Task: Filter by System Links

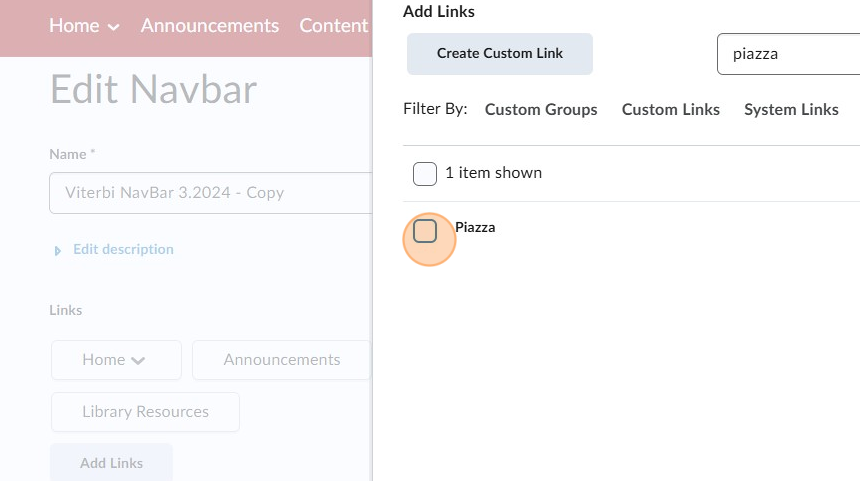Action: point(791,110)
